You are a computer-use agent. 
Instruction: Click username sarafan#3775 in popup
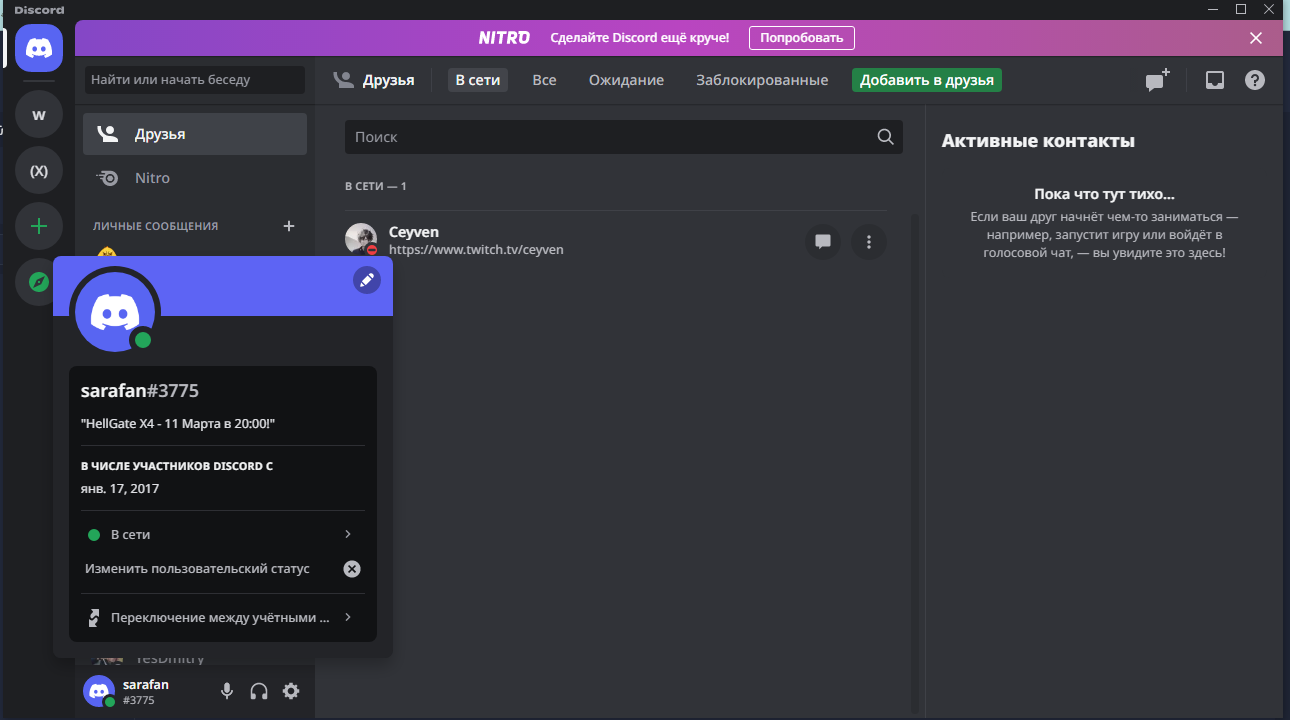140,391
